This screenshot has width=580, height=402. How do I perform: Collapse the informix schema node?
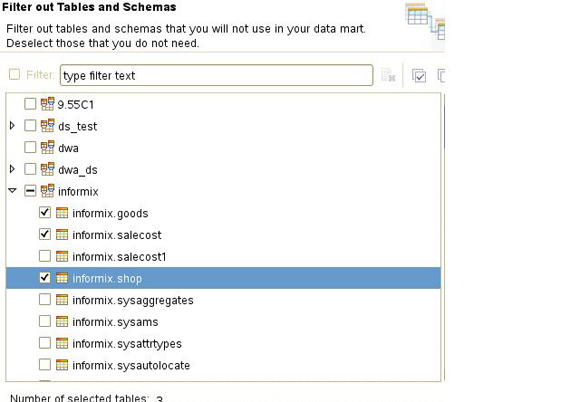(12, 191)
